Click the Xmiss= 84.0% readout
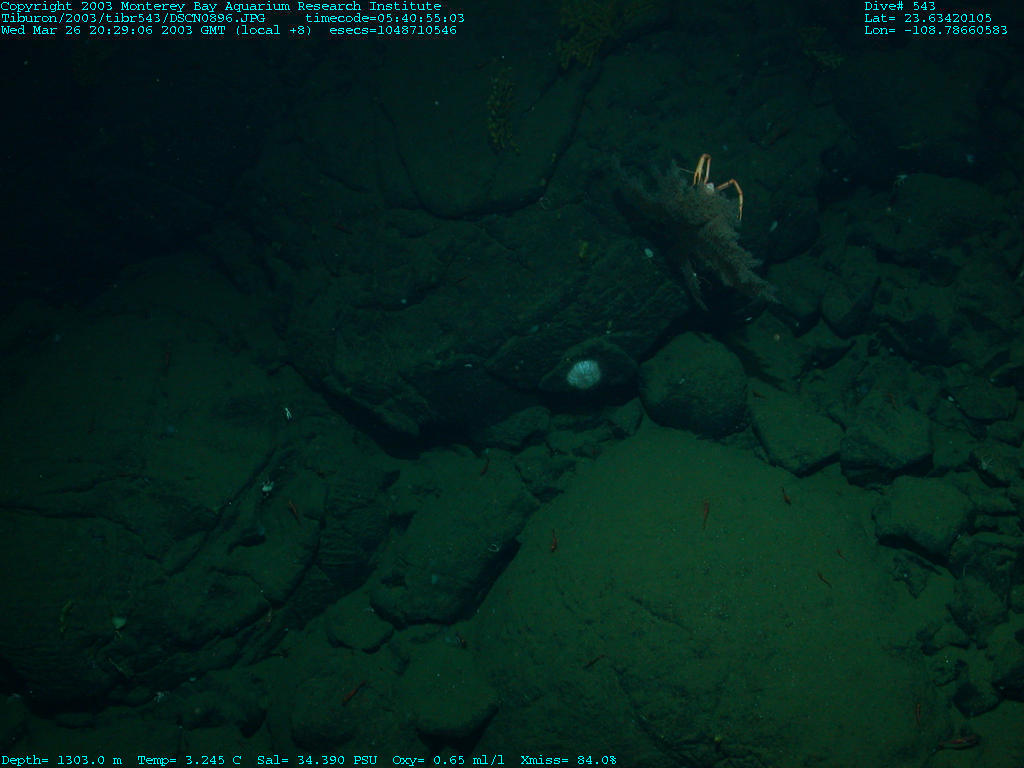This screenshot has width=1024, height=768. (x=568, y=760)
